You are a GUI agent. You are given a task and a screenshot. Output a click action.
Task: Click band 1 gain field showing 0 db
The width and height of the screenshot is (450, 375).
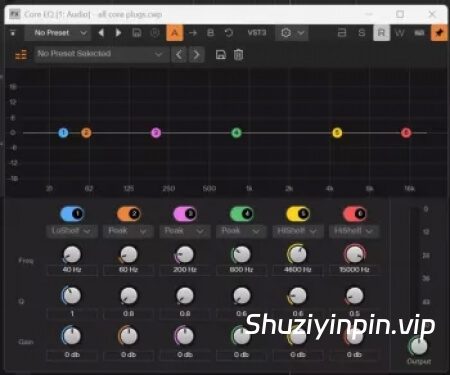72,355
